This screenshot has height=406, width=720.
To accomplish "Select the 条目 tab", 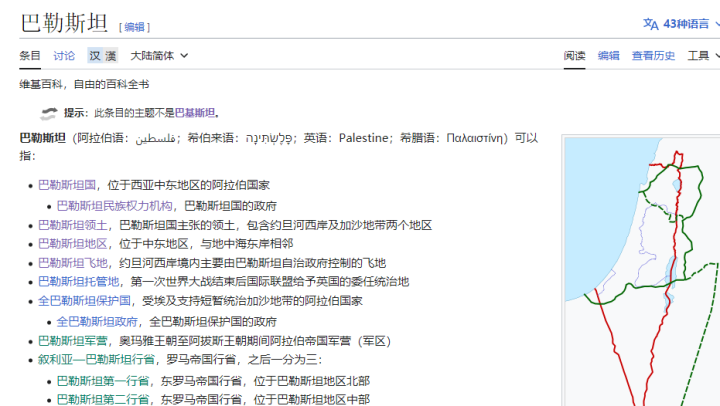I will coord(30,56).
